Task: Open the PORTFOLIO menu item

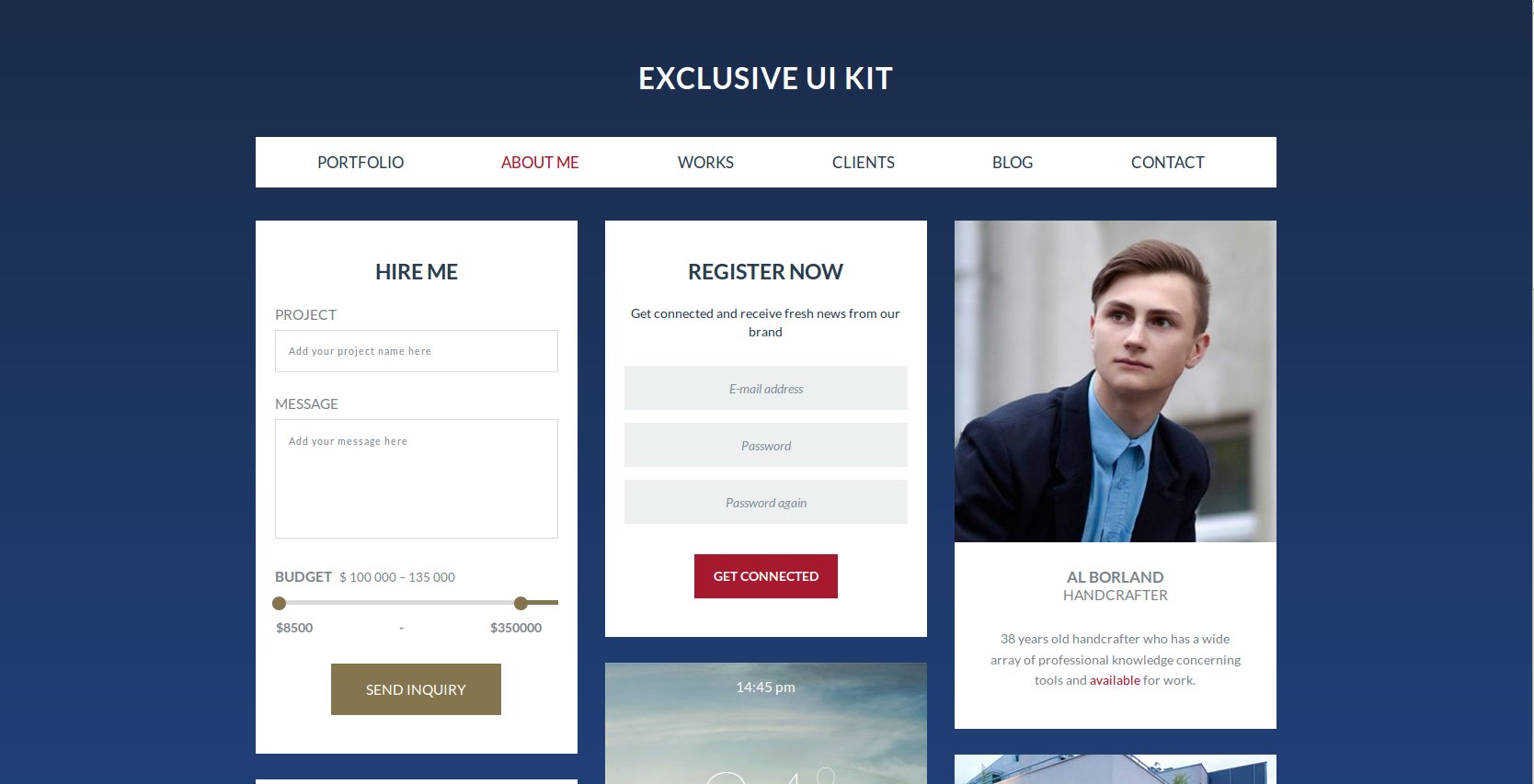Action: pyautogui.click(x=361, y=163)
